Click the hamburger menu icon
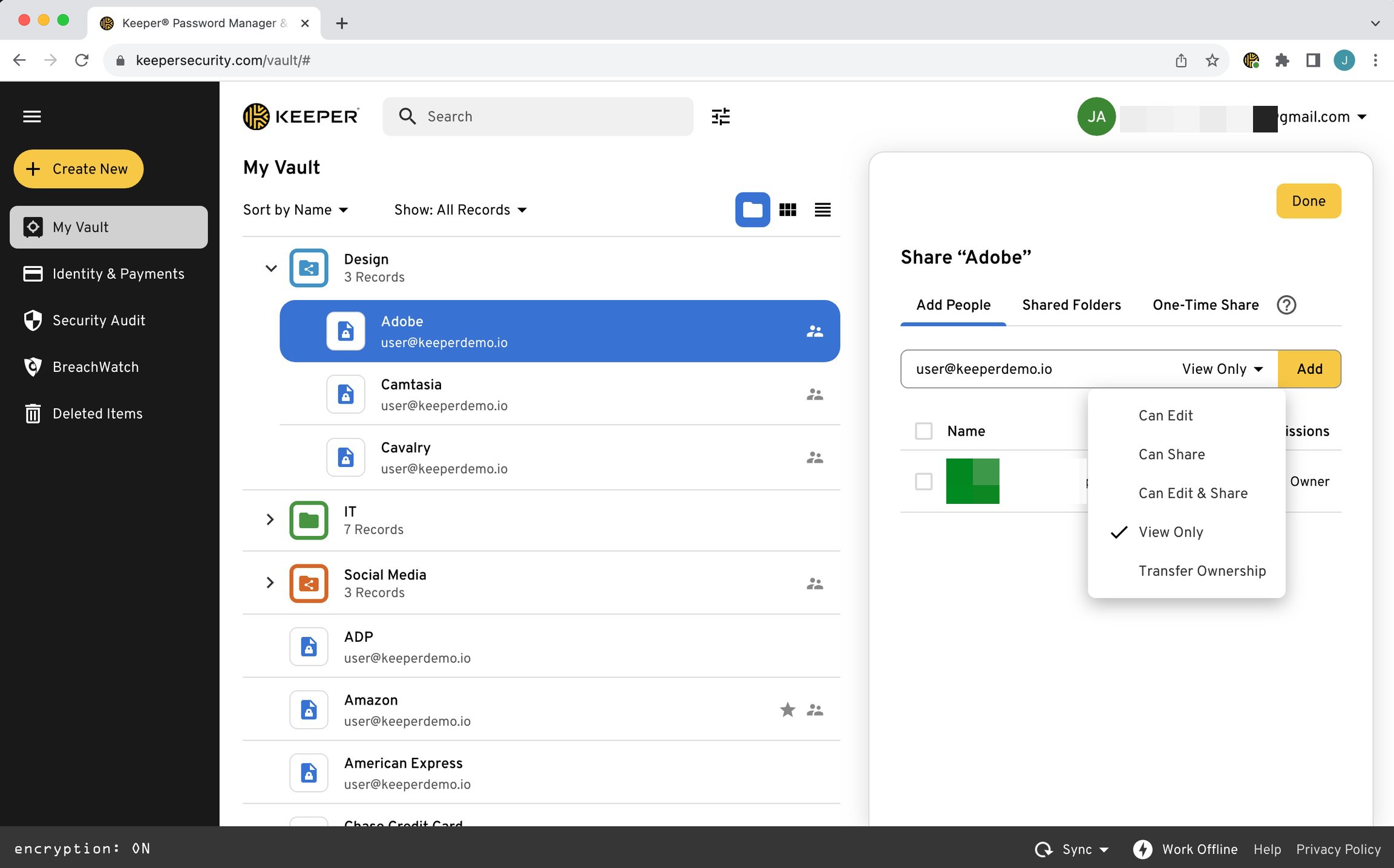The width and height of the screenshot is (1394, 868). coord(32,116)
